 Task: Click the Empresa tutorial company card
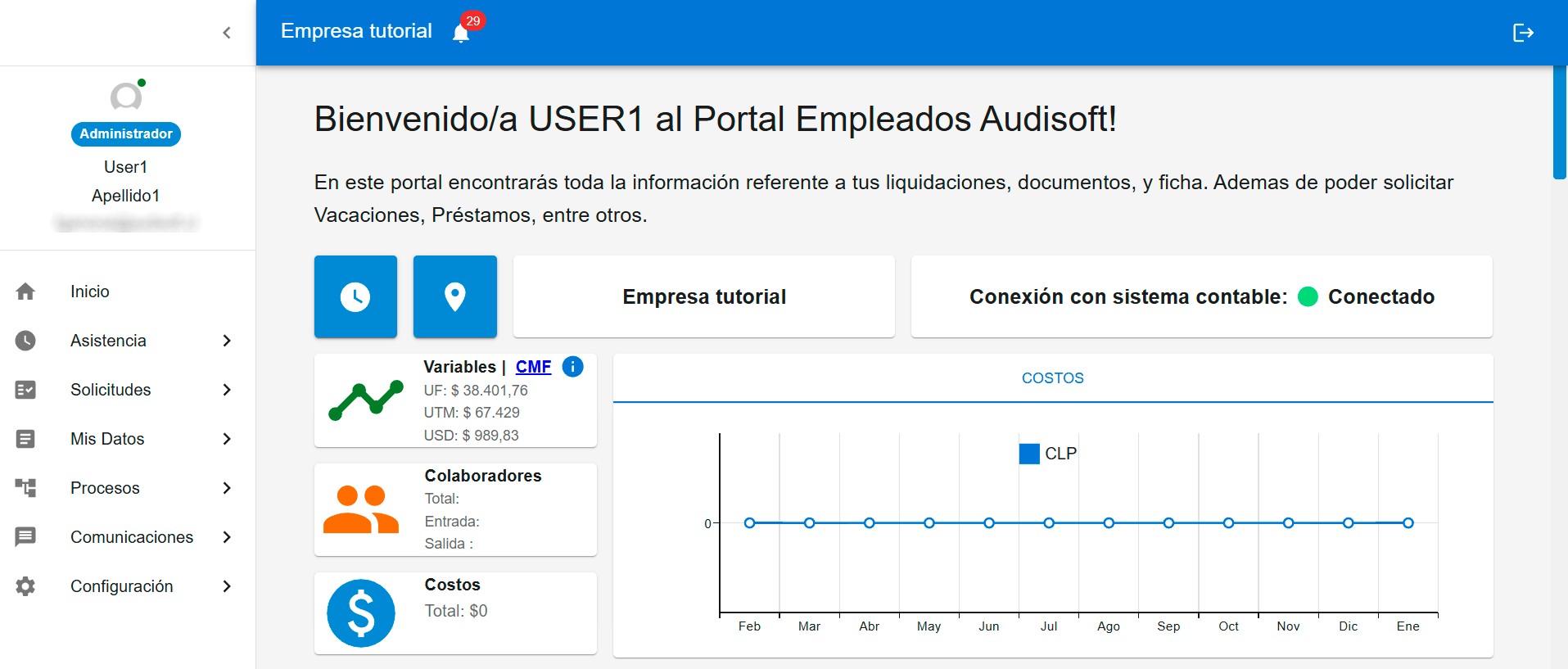click(x=703, y=296)
